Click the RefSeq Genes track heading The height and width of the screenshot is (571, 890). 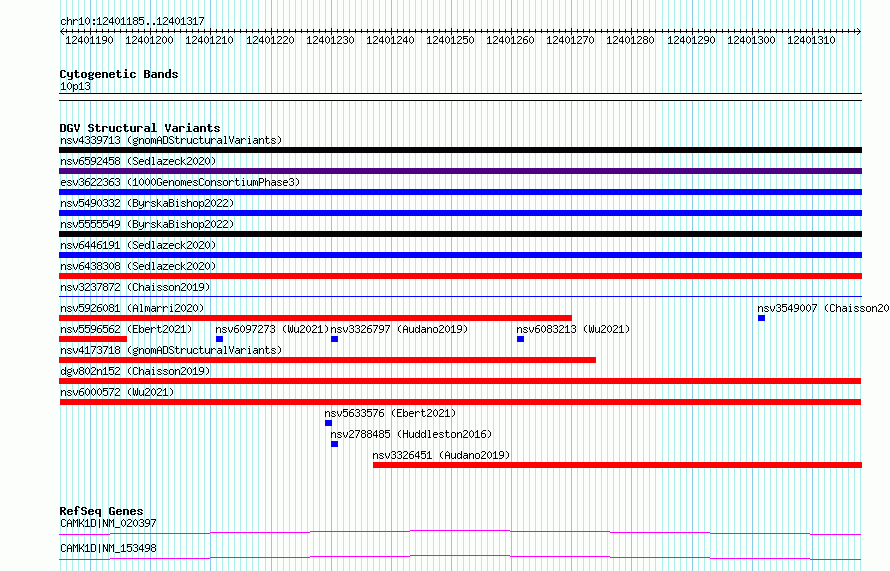point(101,511)
